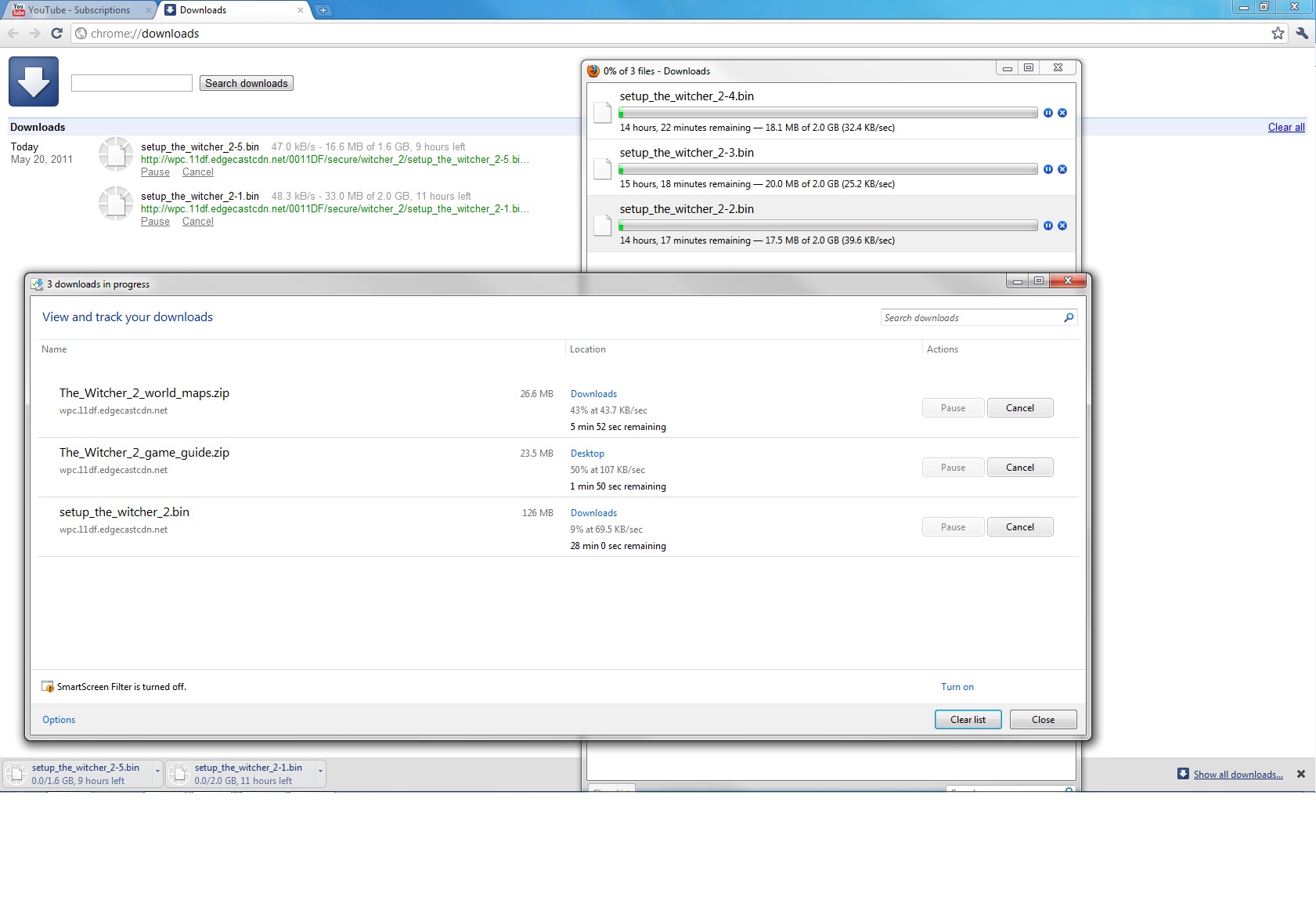The height and width of the screenshot is (900, 1316).
Task: Click Close button in IE downloads window
Action: click(x=1043, y=720)
